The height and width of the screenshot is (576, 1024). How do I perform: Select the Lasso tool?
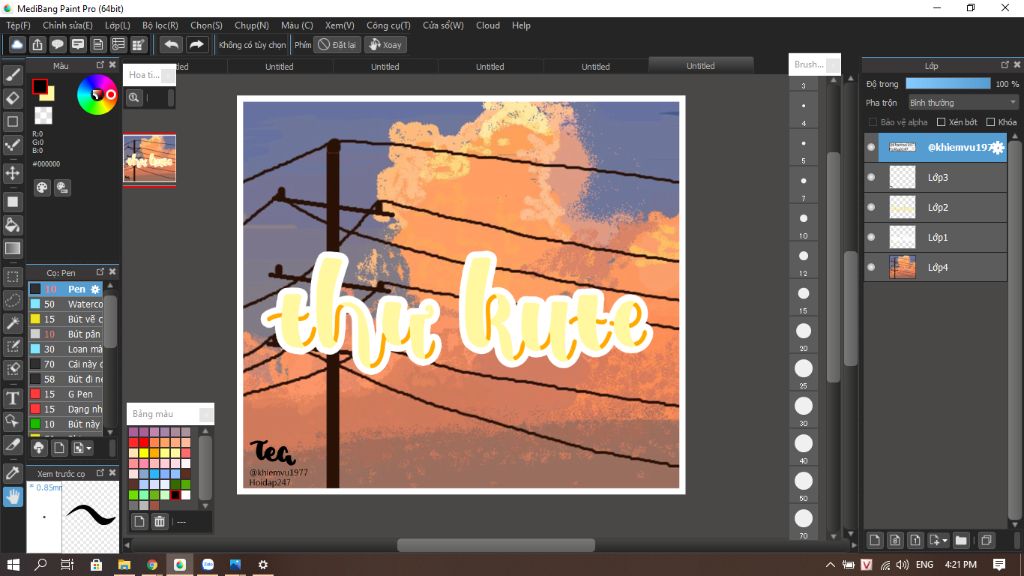tap(12, 300)
